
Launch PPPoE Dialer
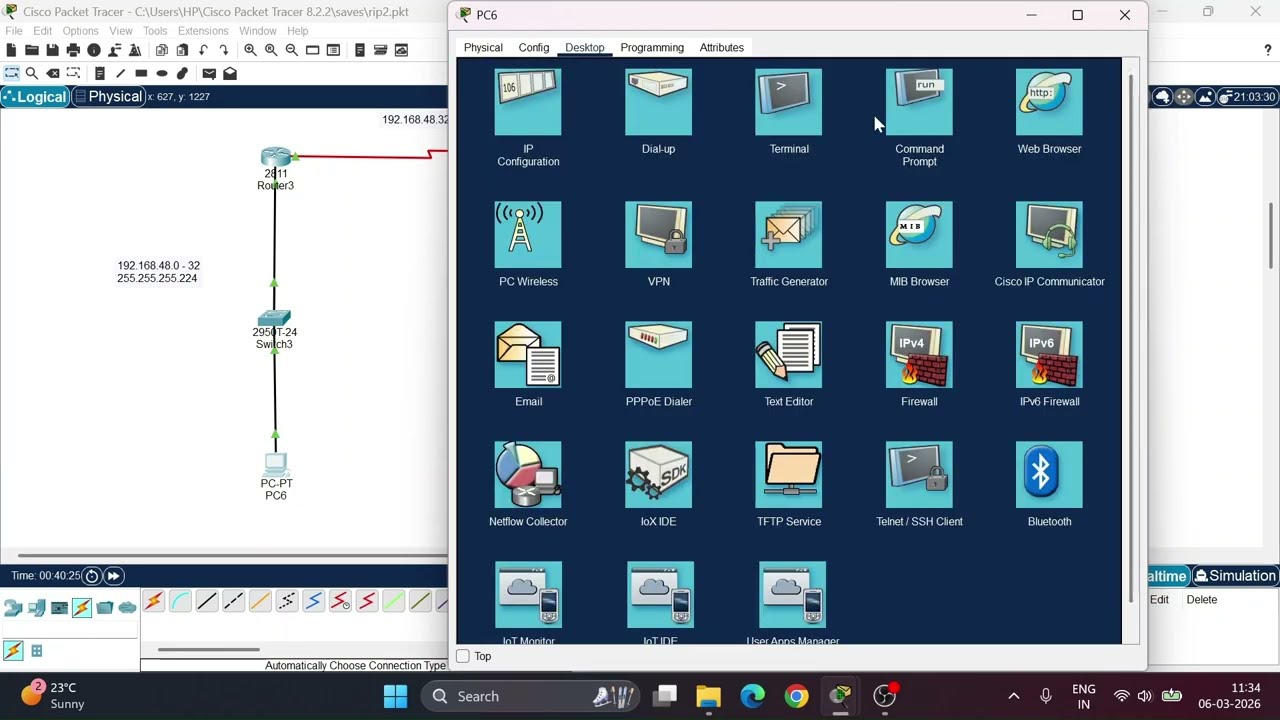(658, 355)
